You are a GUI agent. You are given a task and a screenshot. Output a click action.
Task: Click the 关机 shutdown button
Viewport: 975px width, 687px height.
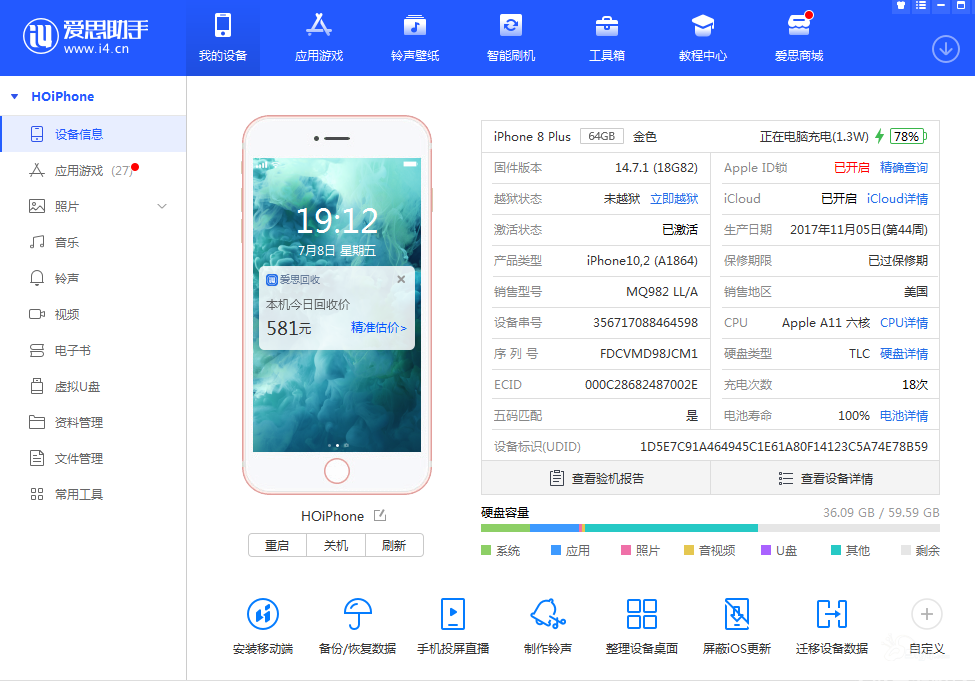click(x=336, y=545)
